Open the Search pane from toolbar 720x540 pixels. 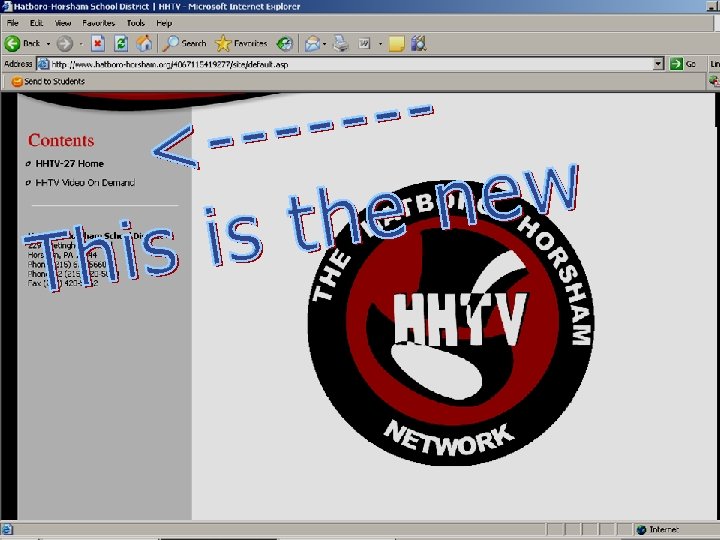tap(184, 44)
